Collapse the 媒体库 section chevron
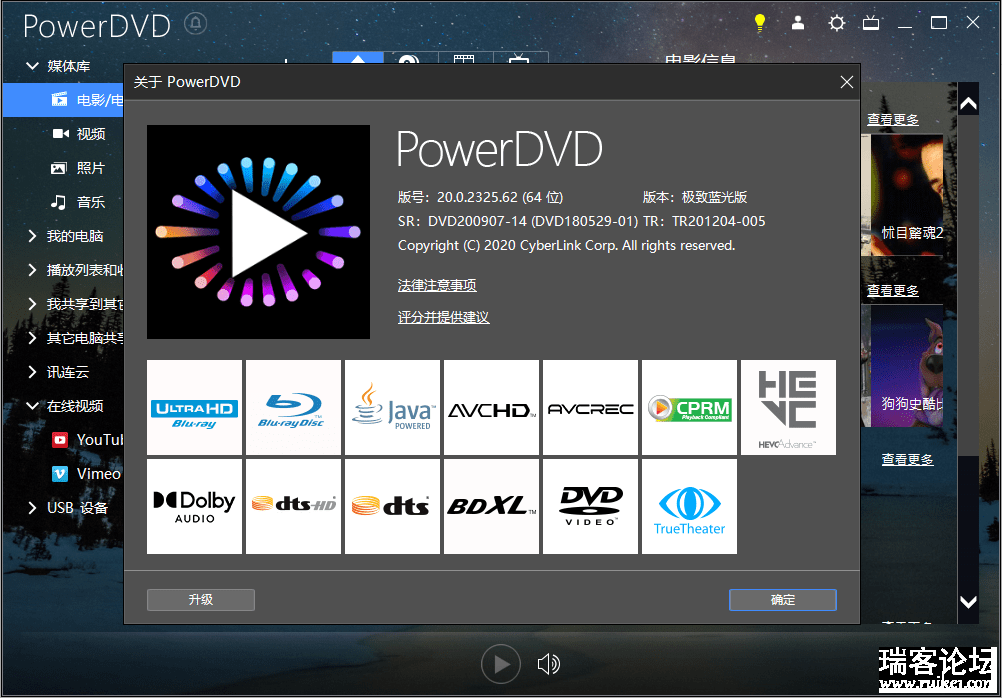Viewport: 1002px width, 698px height. (x=32, y=66)
